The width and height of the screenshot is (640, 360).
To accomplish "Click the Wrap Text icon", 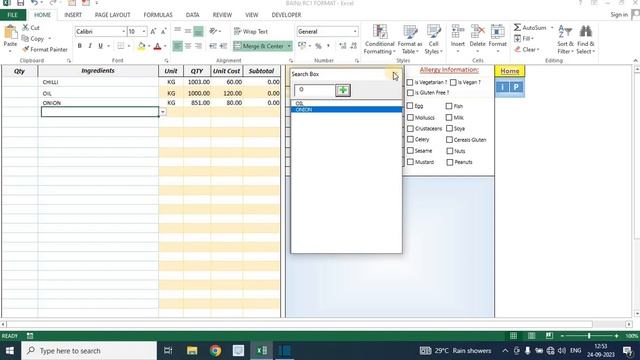I will tap(237, 31).
